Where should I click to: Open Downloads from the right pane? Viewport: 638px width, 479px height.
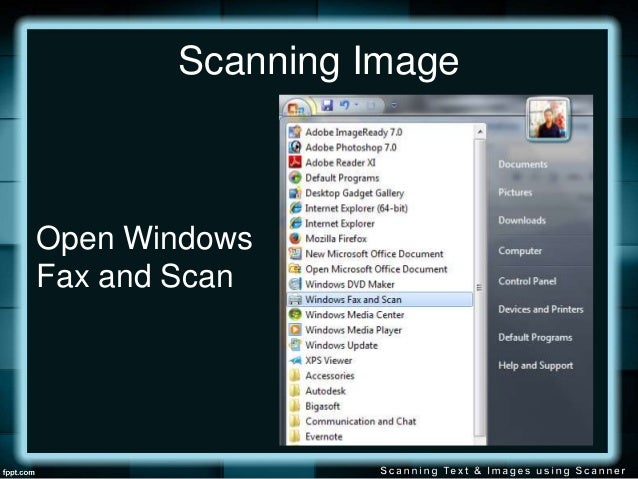[522, 220]
